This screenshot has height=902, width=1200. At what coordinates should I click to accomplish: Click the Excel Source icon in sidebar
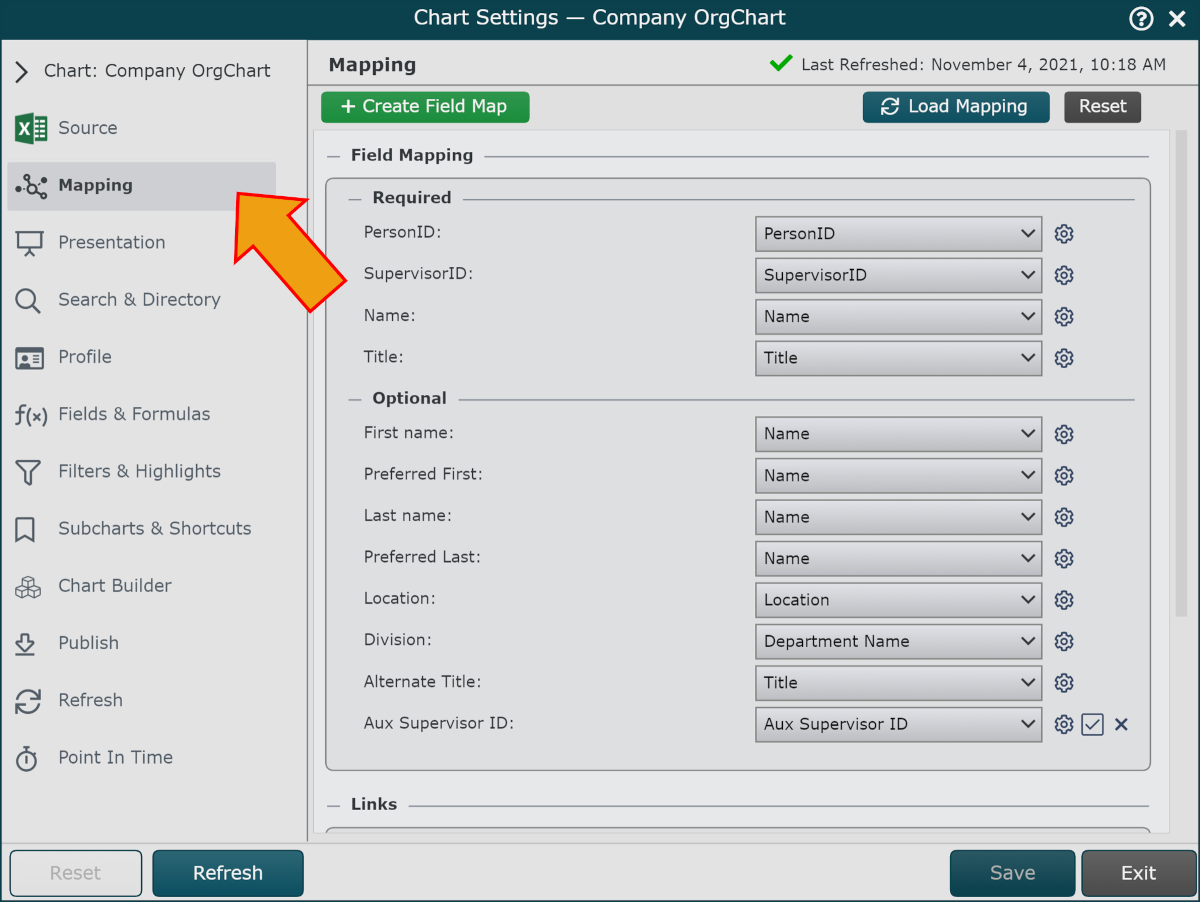31,128
